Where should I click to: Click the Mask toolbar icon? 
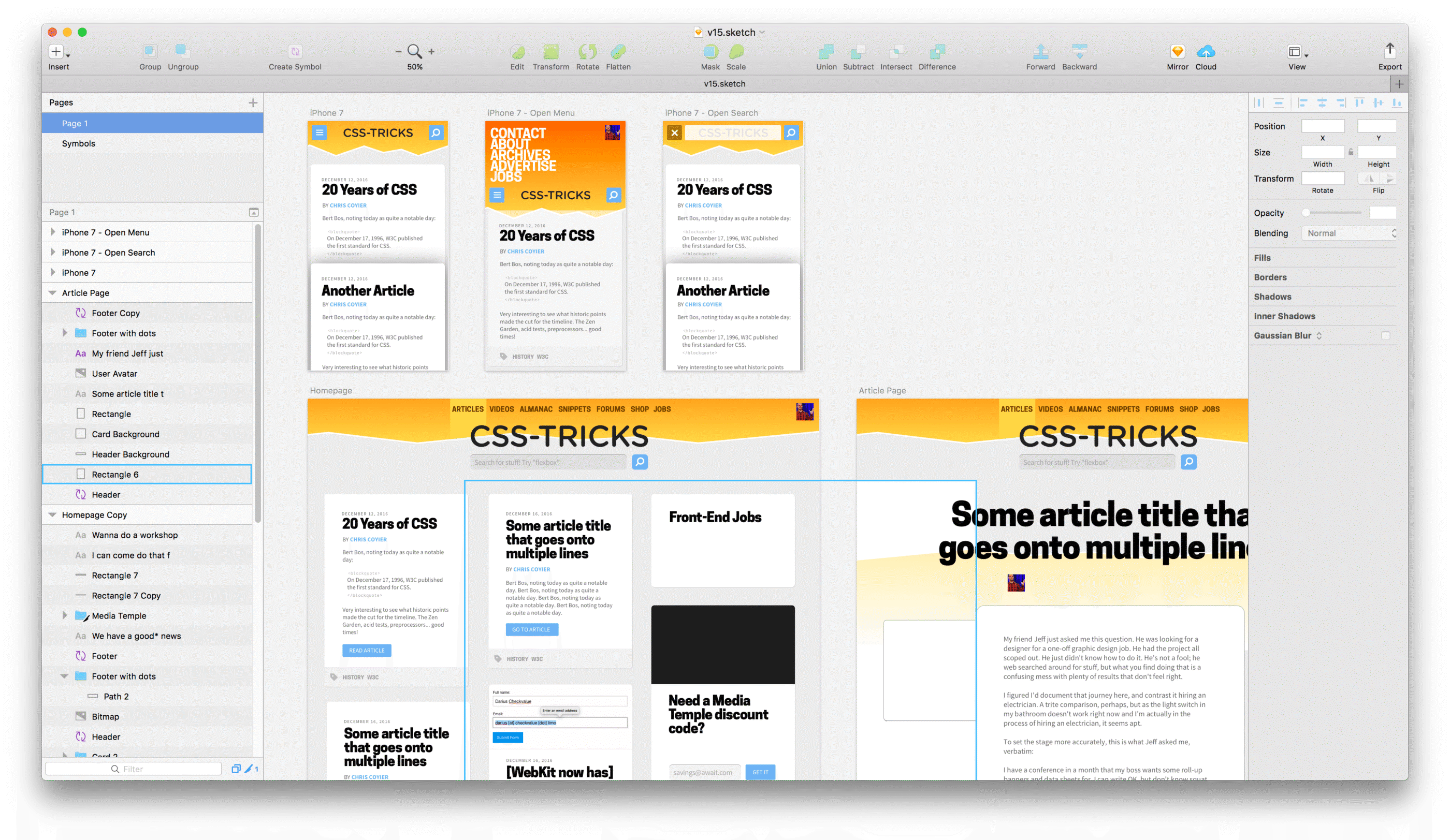tap(710, 52)
